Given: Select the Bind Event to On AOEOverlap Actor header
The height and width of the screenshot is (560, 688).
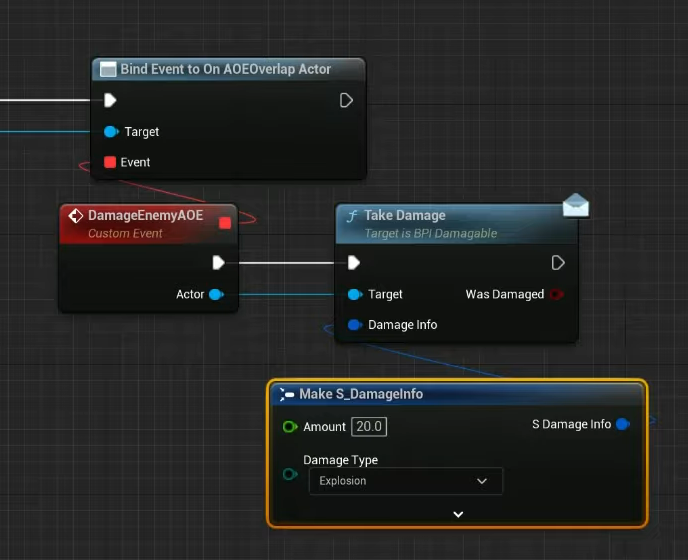Looking at the screenshot, I should pos(225,69).
